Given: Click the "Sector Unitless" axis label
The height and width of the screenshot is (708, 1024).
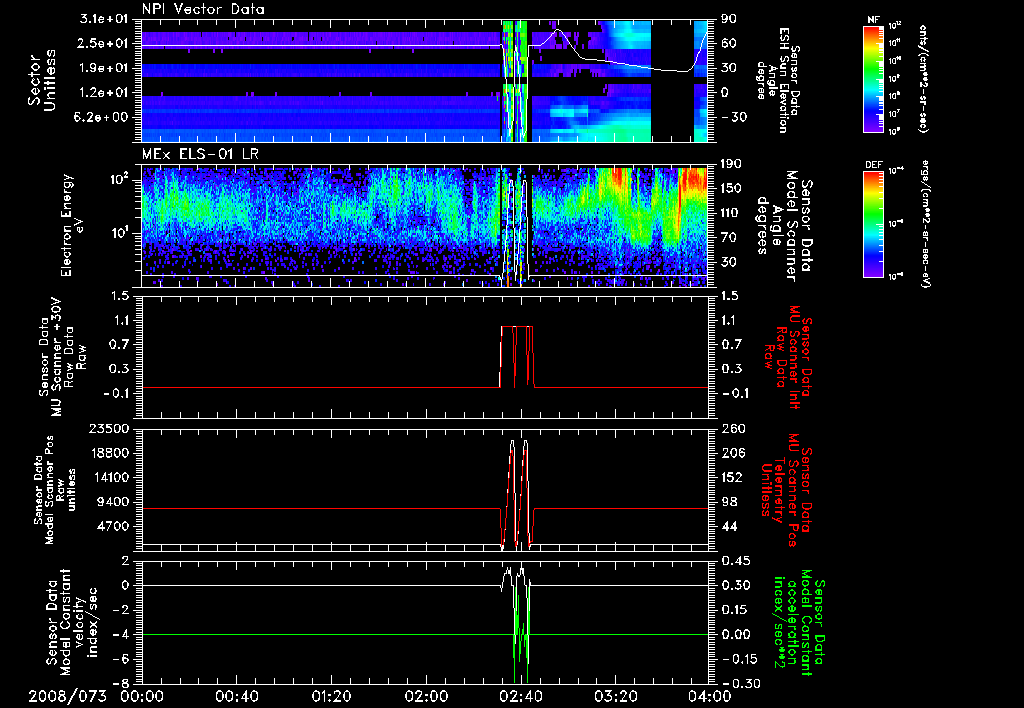Looking at the screenshot, I should (42, 80).
